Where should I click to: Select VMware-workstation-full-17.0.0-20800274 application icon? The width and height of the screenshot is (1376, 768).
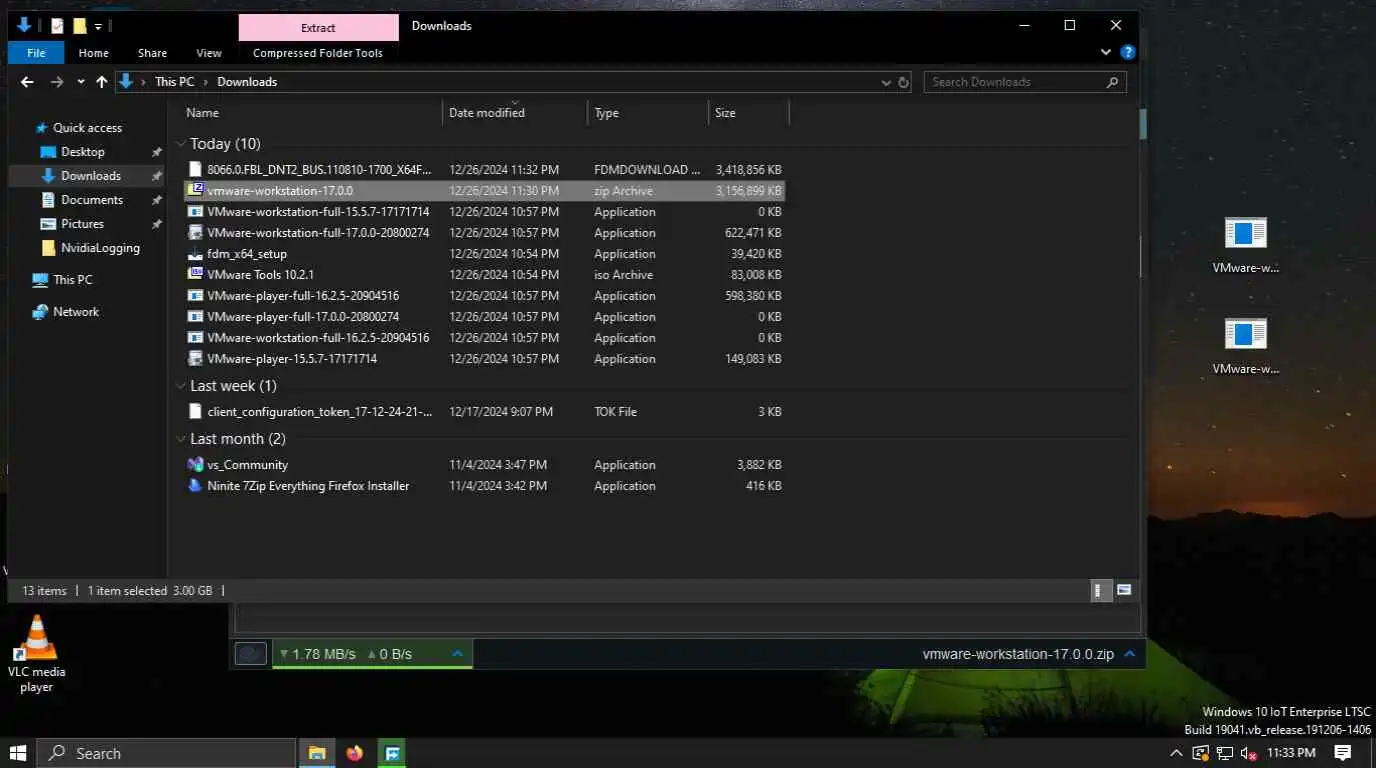(196, 233)
